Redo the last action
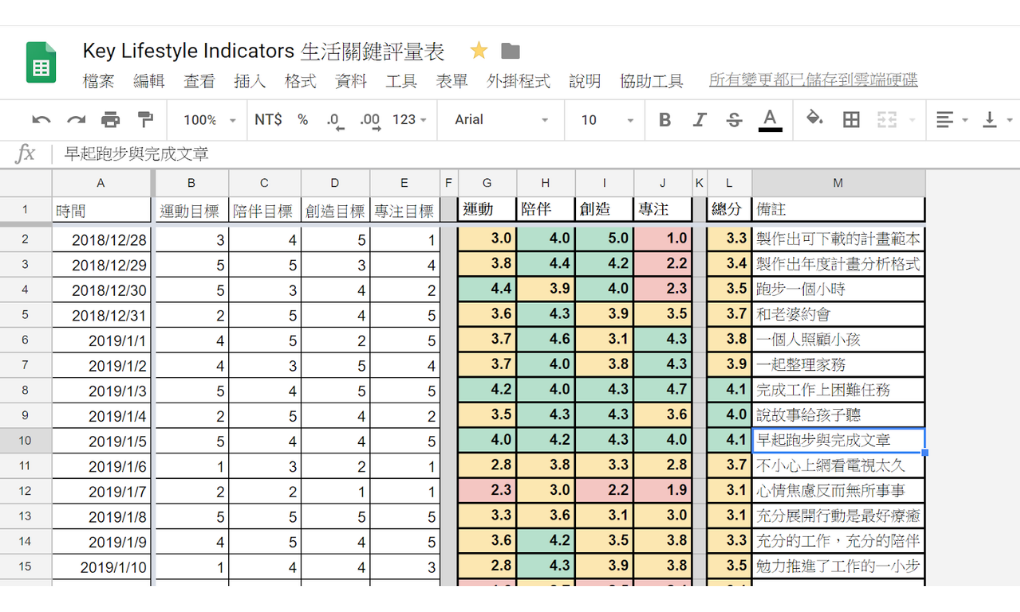The height and width of the screenshot is (612, 1020). [76, 120]
